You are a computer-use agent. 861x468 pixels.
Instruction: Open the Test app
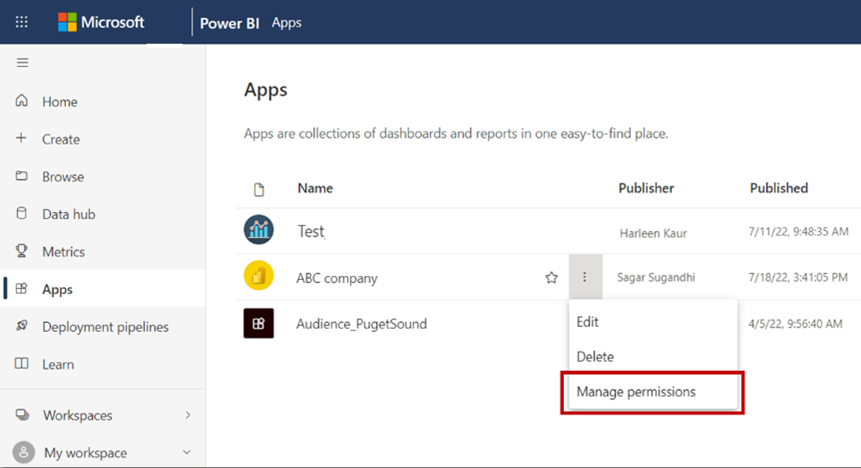(311, 231)
